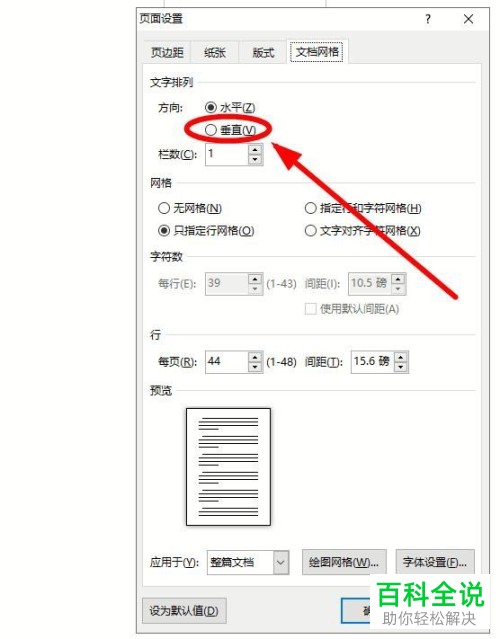Switch to the 页边距 tab

[x=167, y=52]
